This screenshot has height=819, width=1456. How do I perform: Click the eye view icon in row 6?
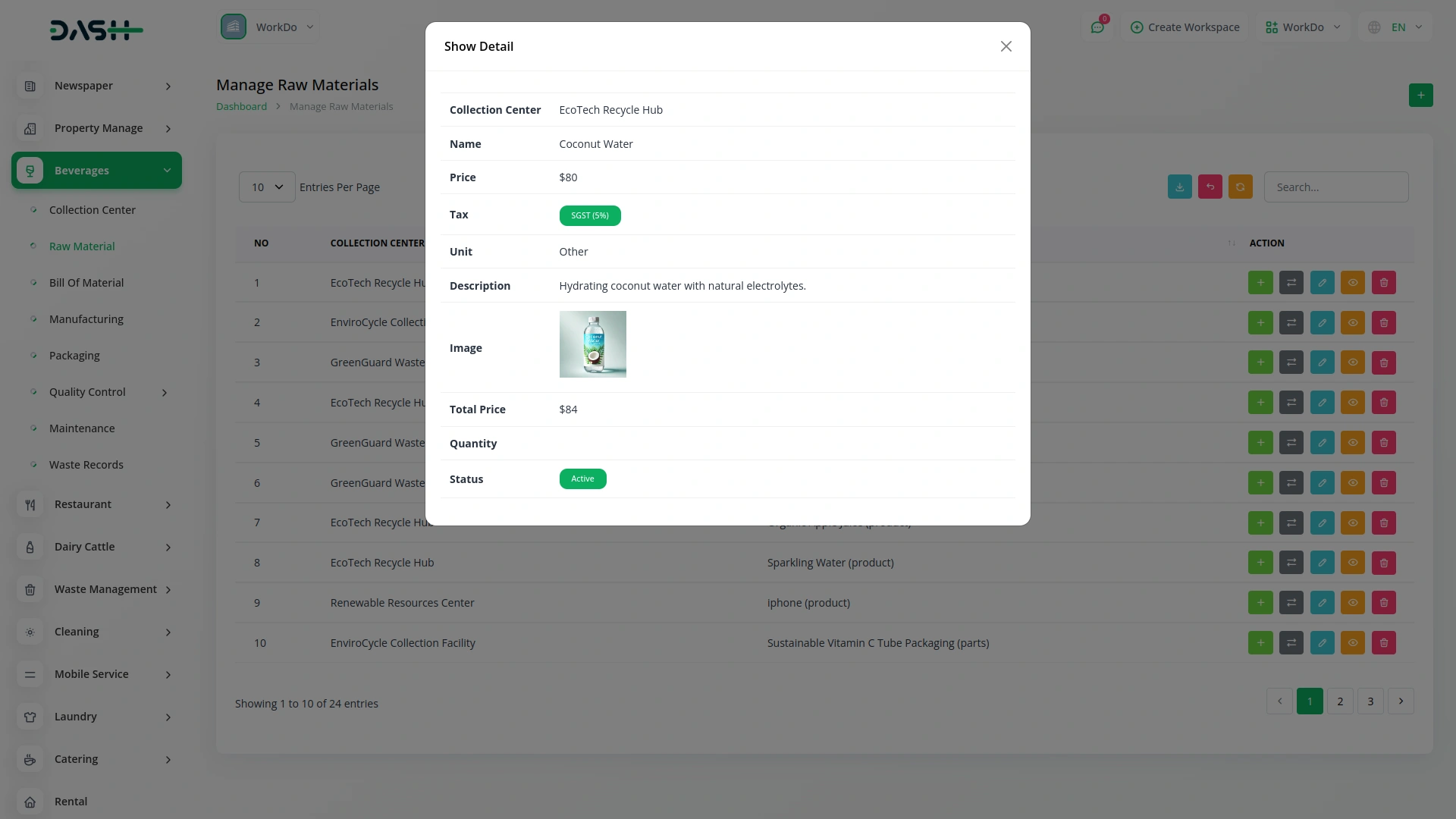coord(1352,483)
